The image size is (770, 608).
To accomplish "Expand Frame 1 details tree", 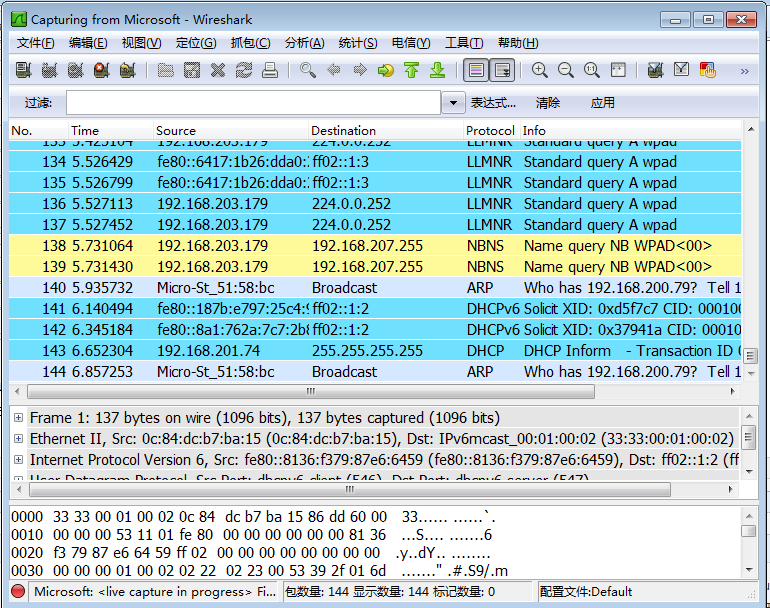I will pyautogui.click(x=18, y=417).
